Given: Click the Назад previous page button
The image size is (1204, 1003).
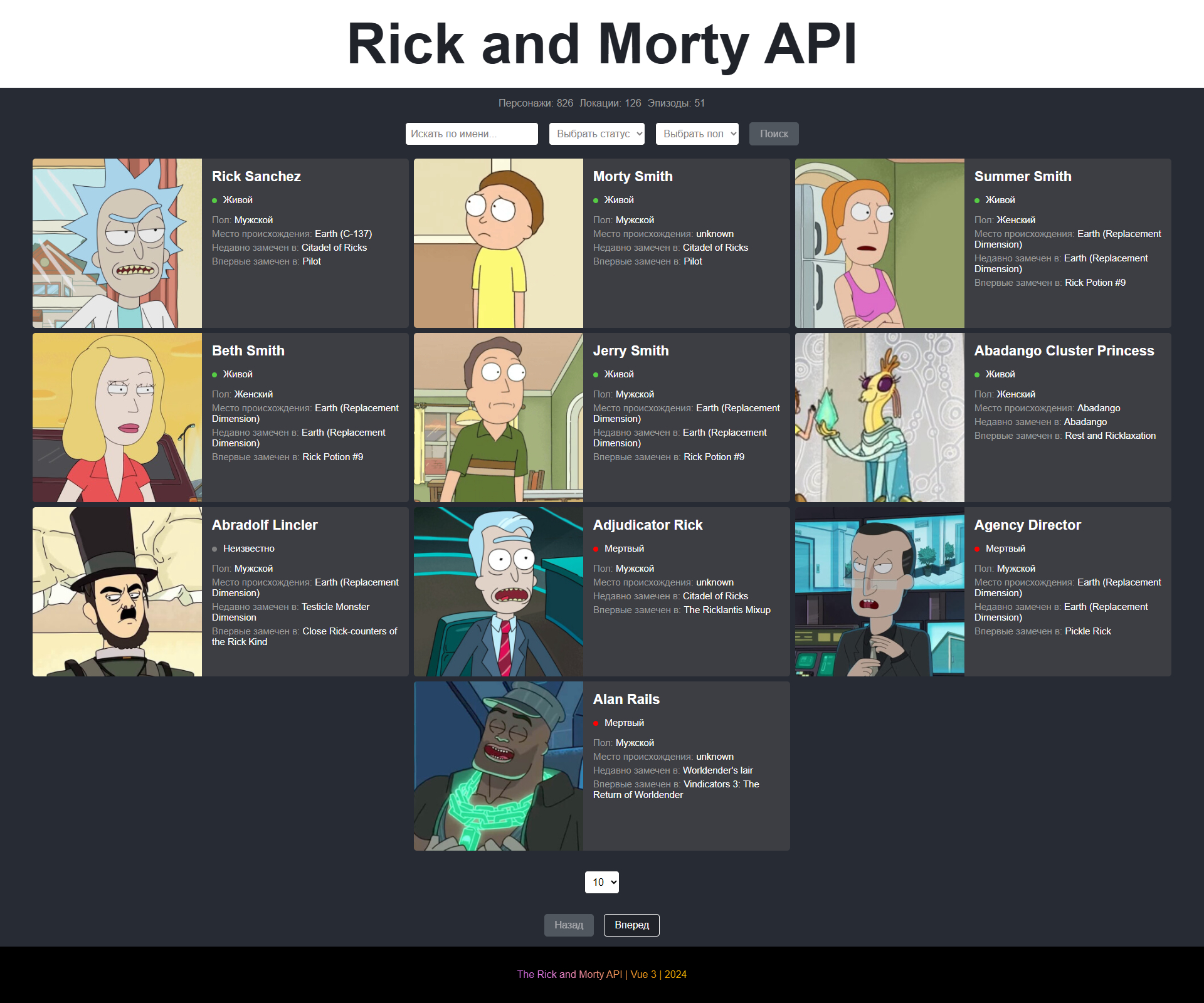Looking at the screenshot, I should [x=569, y=925].
